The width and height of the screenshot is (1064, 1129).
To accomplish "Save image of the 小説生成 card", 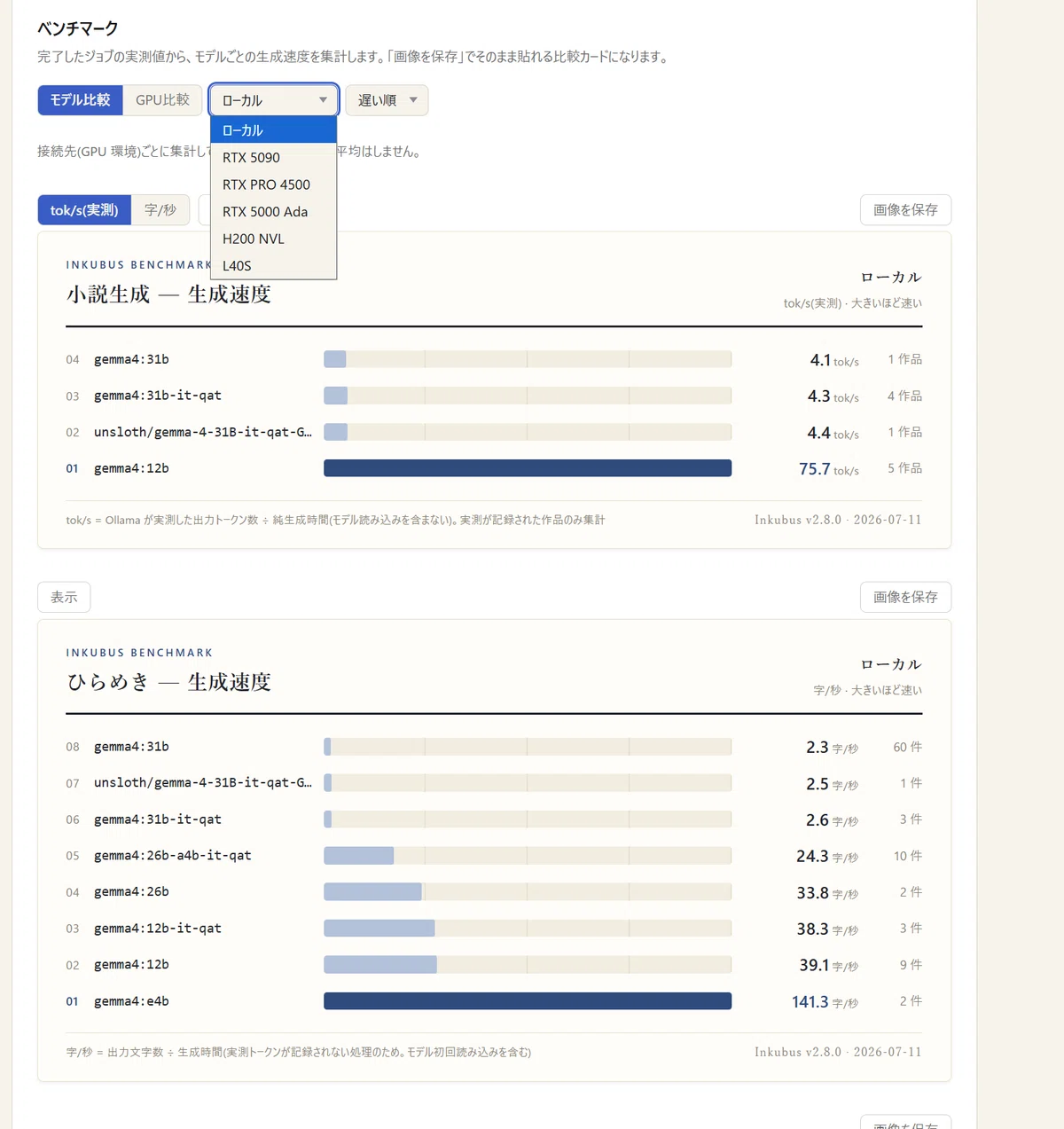I will (x=905, y=210).
